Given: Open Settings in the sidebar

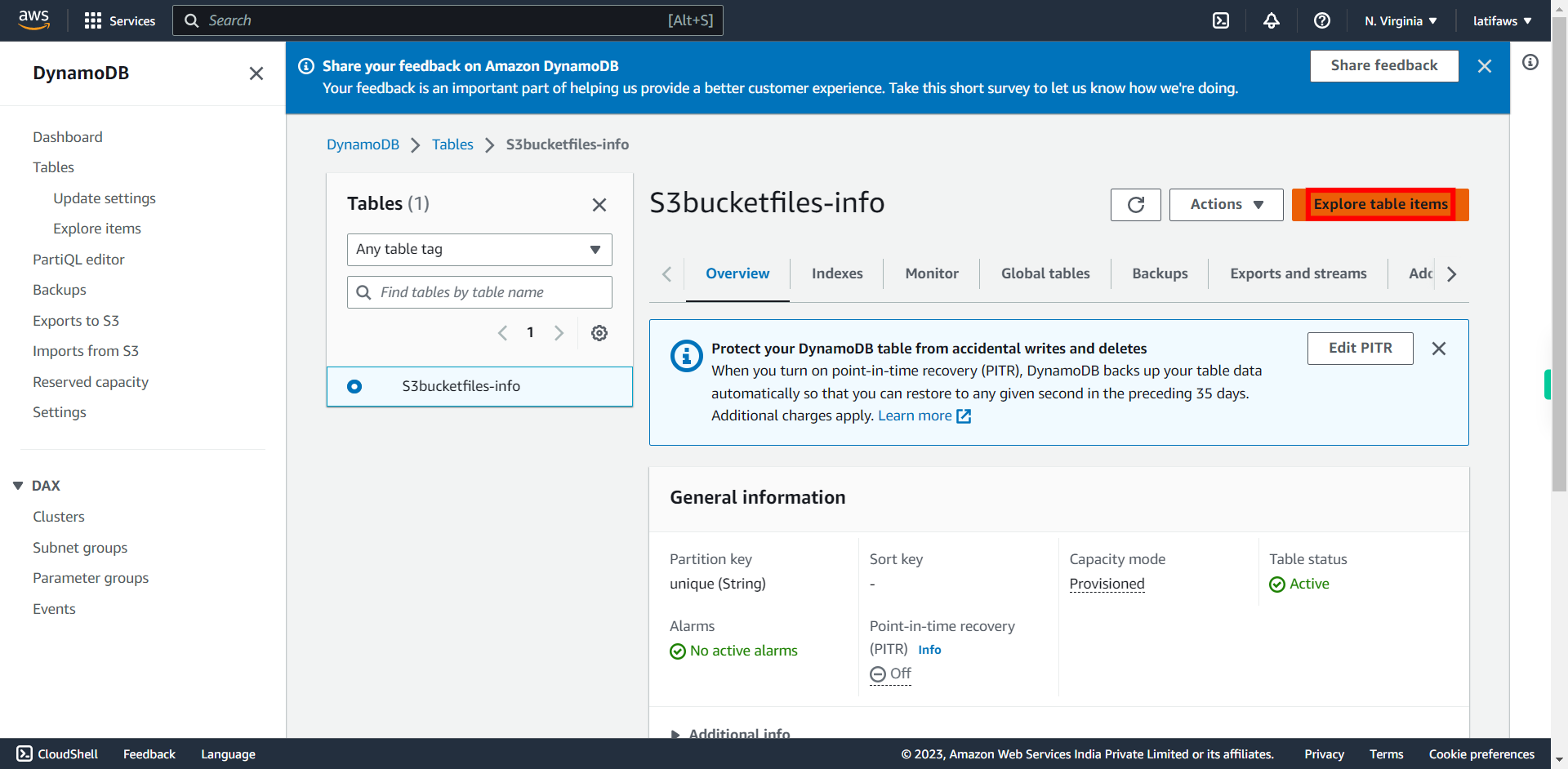Looking at the screenshot, I should 60,412.
